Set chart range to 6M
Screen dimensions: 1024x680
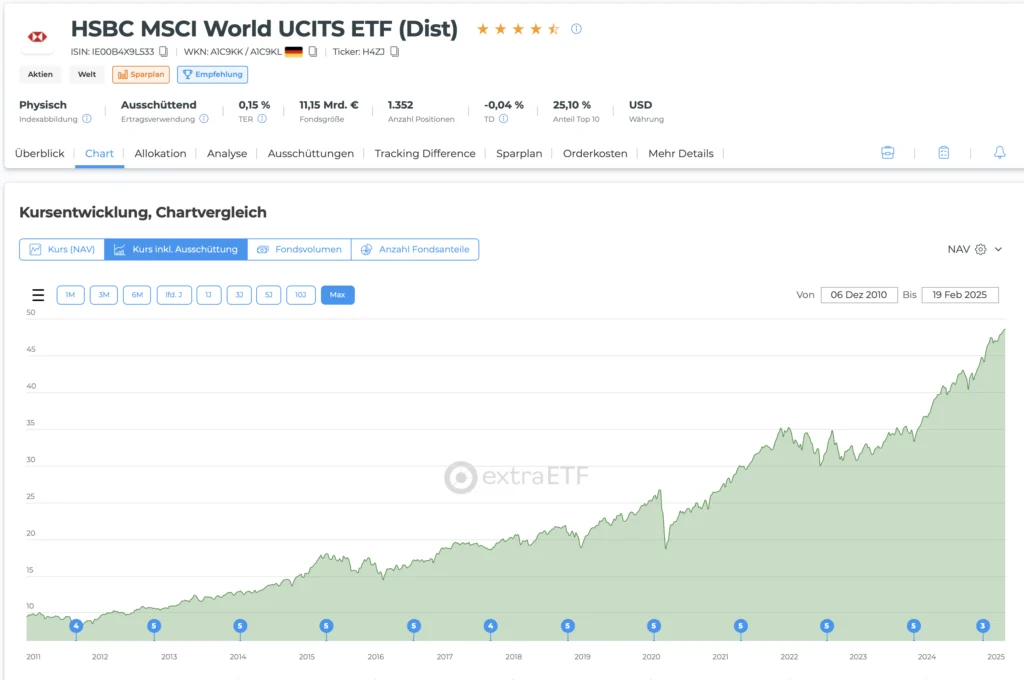pyautogui.click(x=137, y=295)
